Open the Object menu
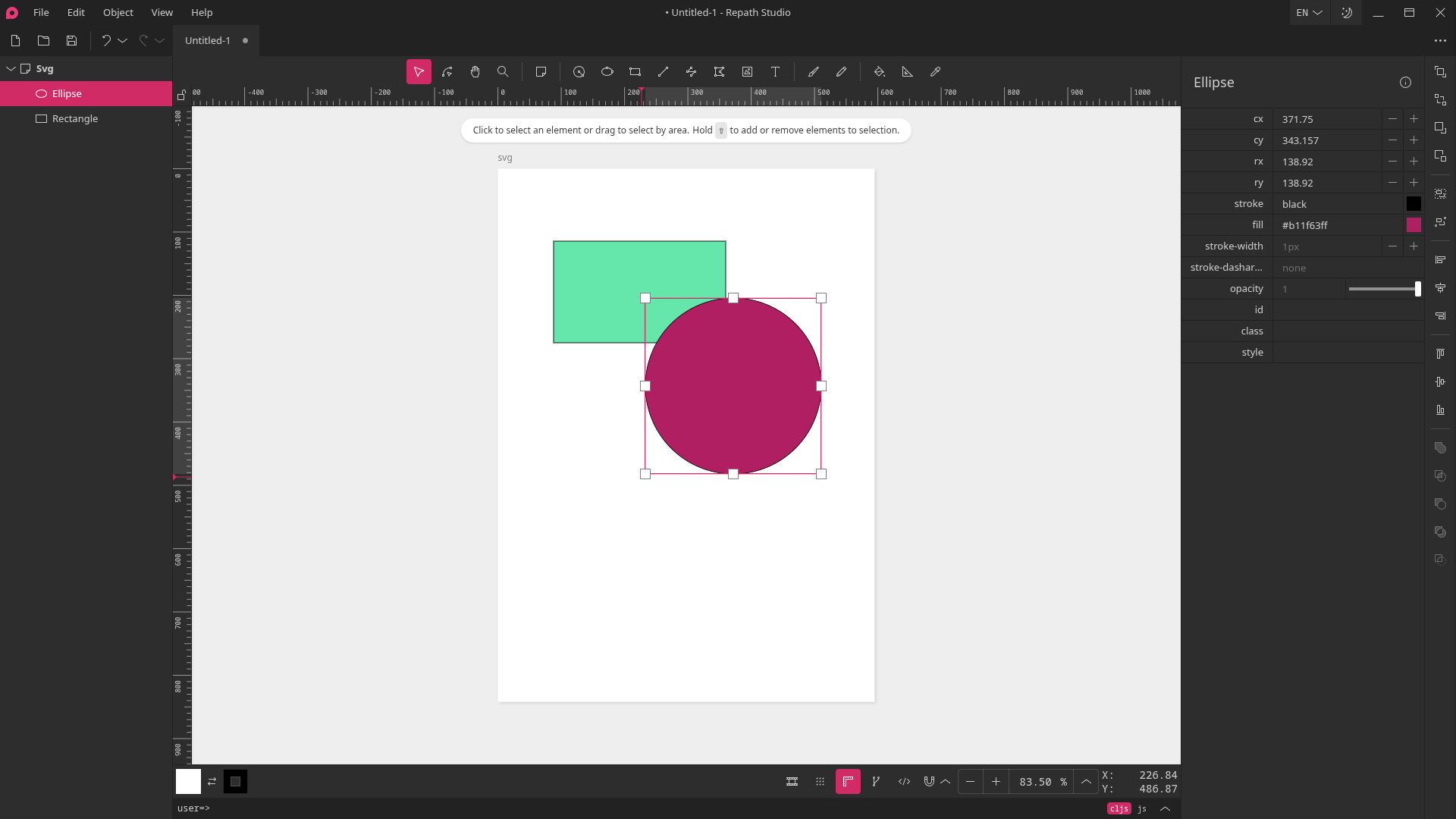 coord(118,13)
